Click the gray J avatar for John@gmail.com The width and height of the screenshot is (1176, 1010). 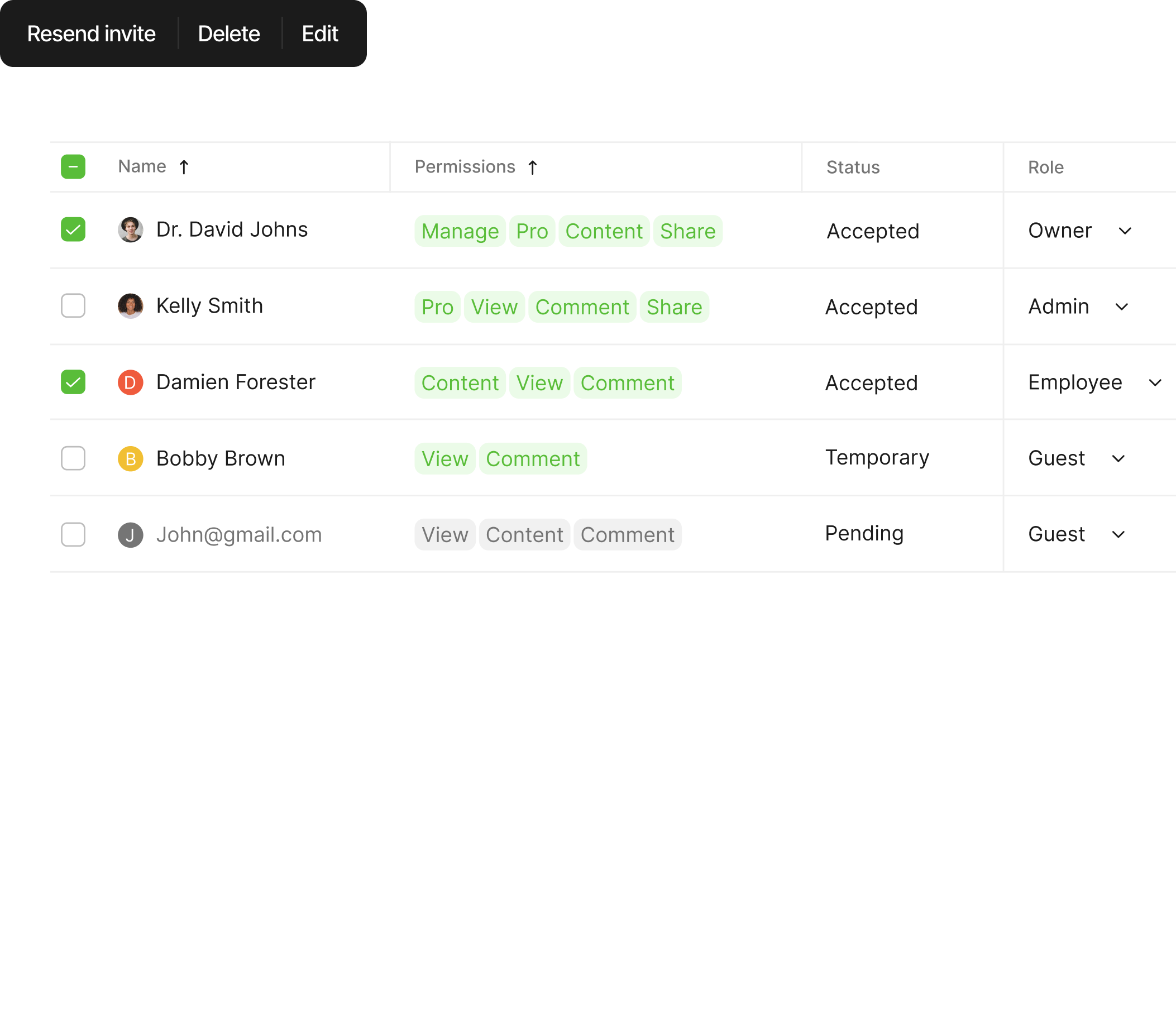(x=130, y=534)
